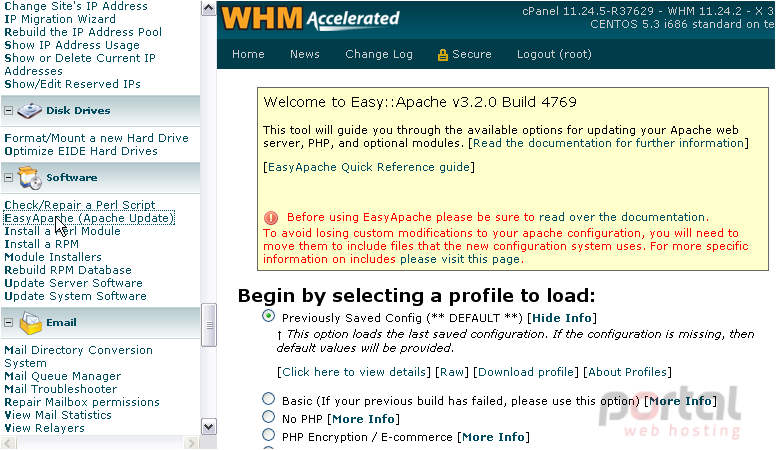Screen dimensions: 776x450
Task: Collapse the Disk Drives section
Action: [8, 111]
